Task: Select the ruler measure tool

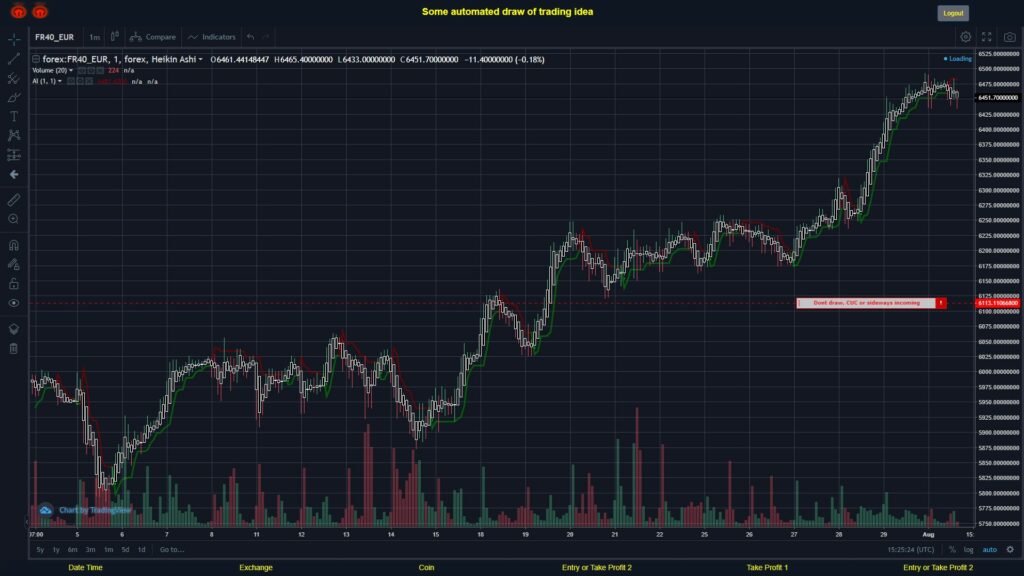Action: (x=14, y=200)
